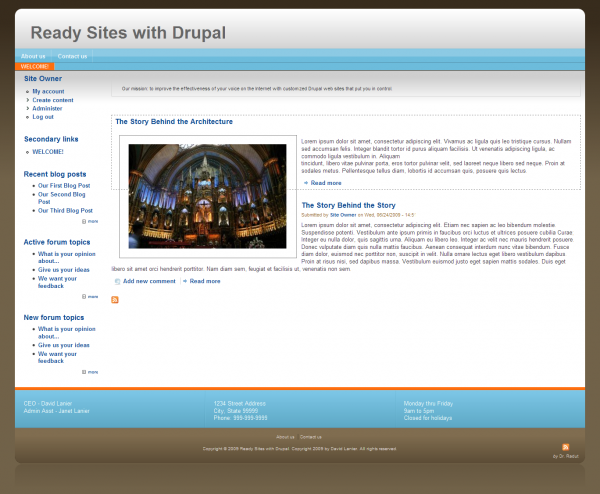Click the Add new comment icon

pyautogui.click(x=117, y=281)
